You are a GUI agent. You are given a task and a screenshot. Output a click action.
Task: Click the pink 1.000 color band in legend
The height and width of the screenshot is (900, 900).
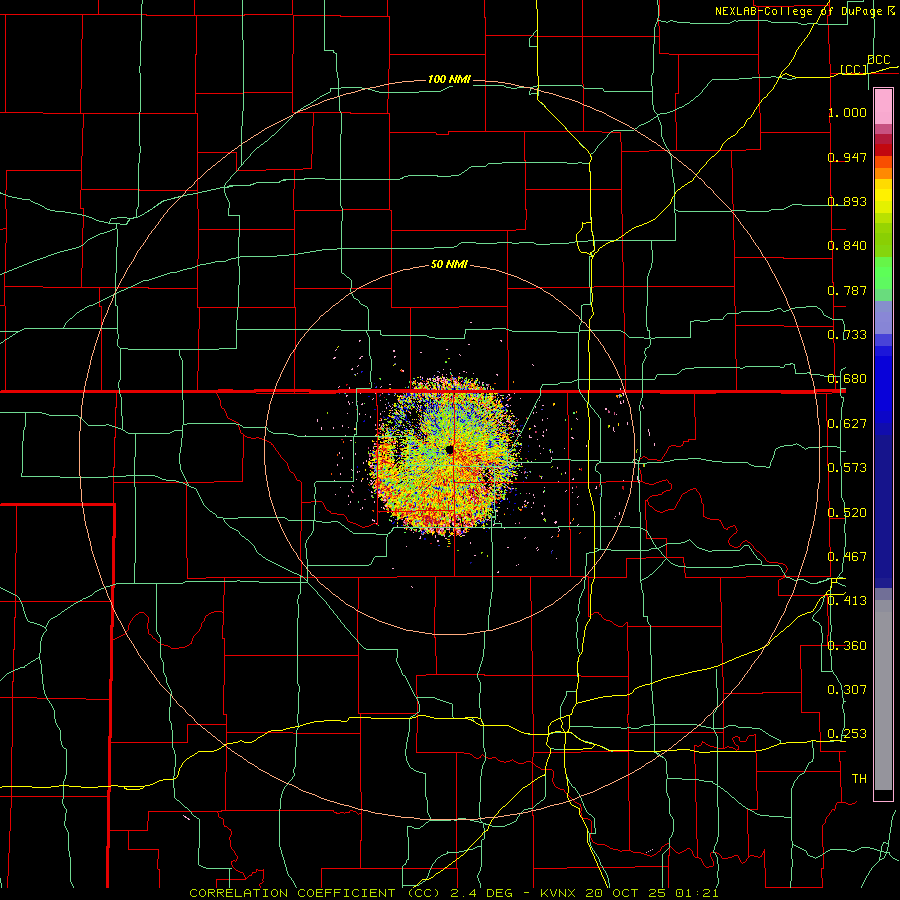tap(883, 107)
